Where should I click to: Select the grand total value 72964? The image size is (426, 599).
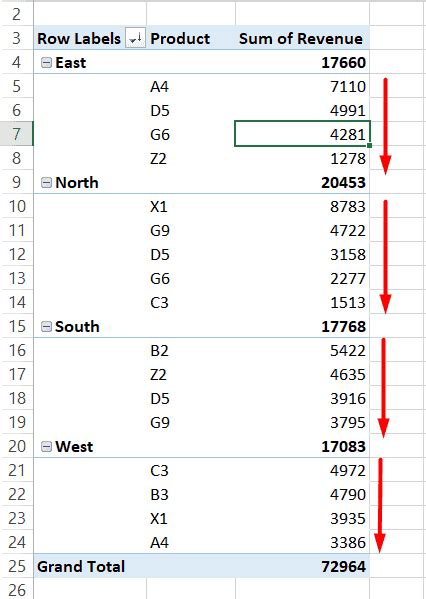(302, 566)
